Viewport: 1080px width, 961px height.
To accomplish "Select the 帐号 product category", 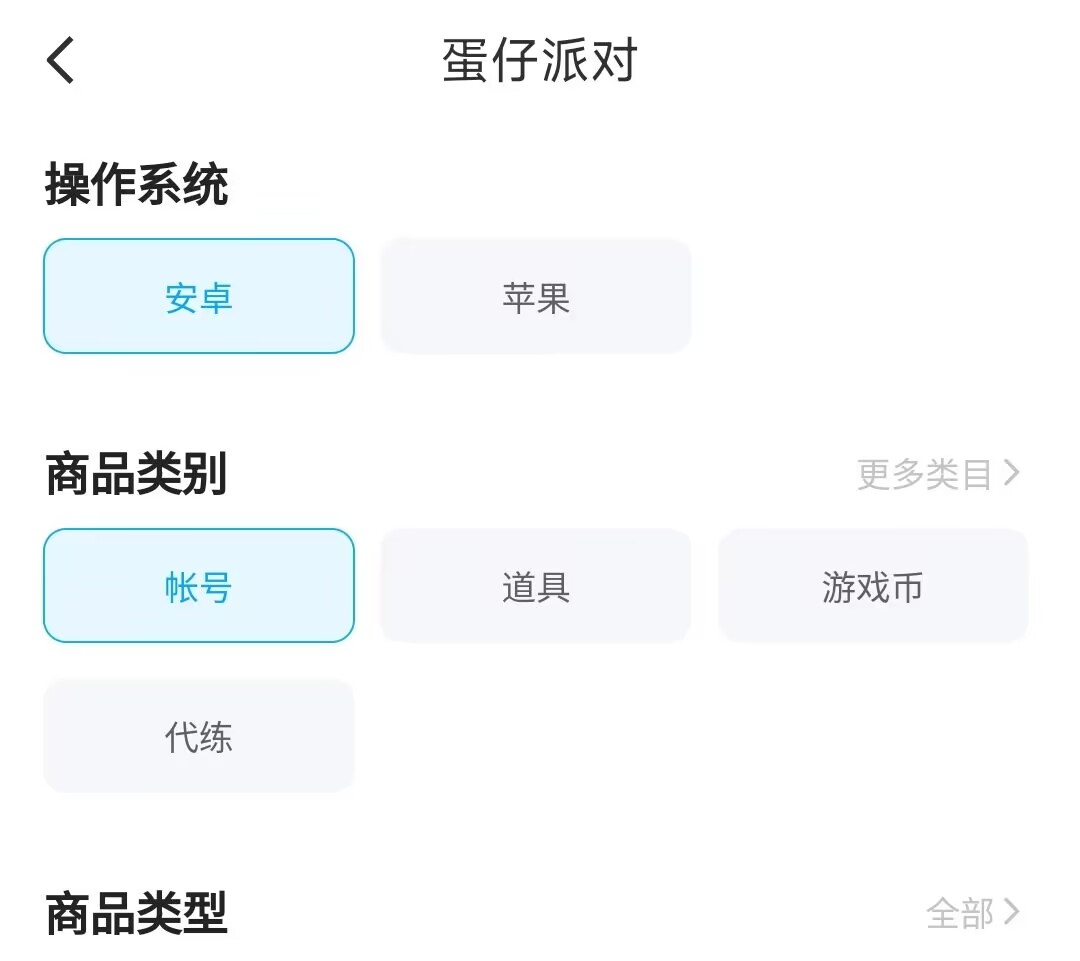I will [x=199, y=586].
